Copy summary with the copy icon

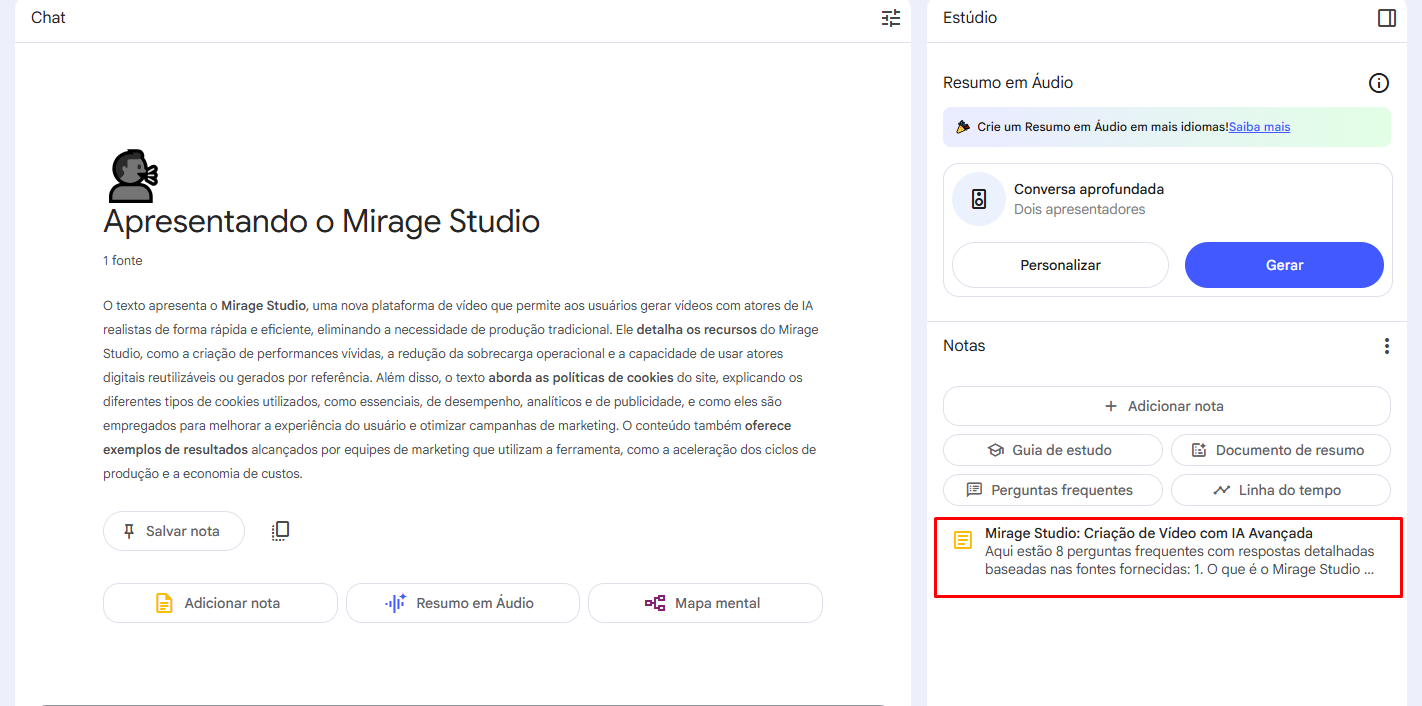pos(281,531)
